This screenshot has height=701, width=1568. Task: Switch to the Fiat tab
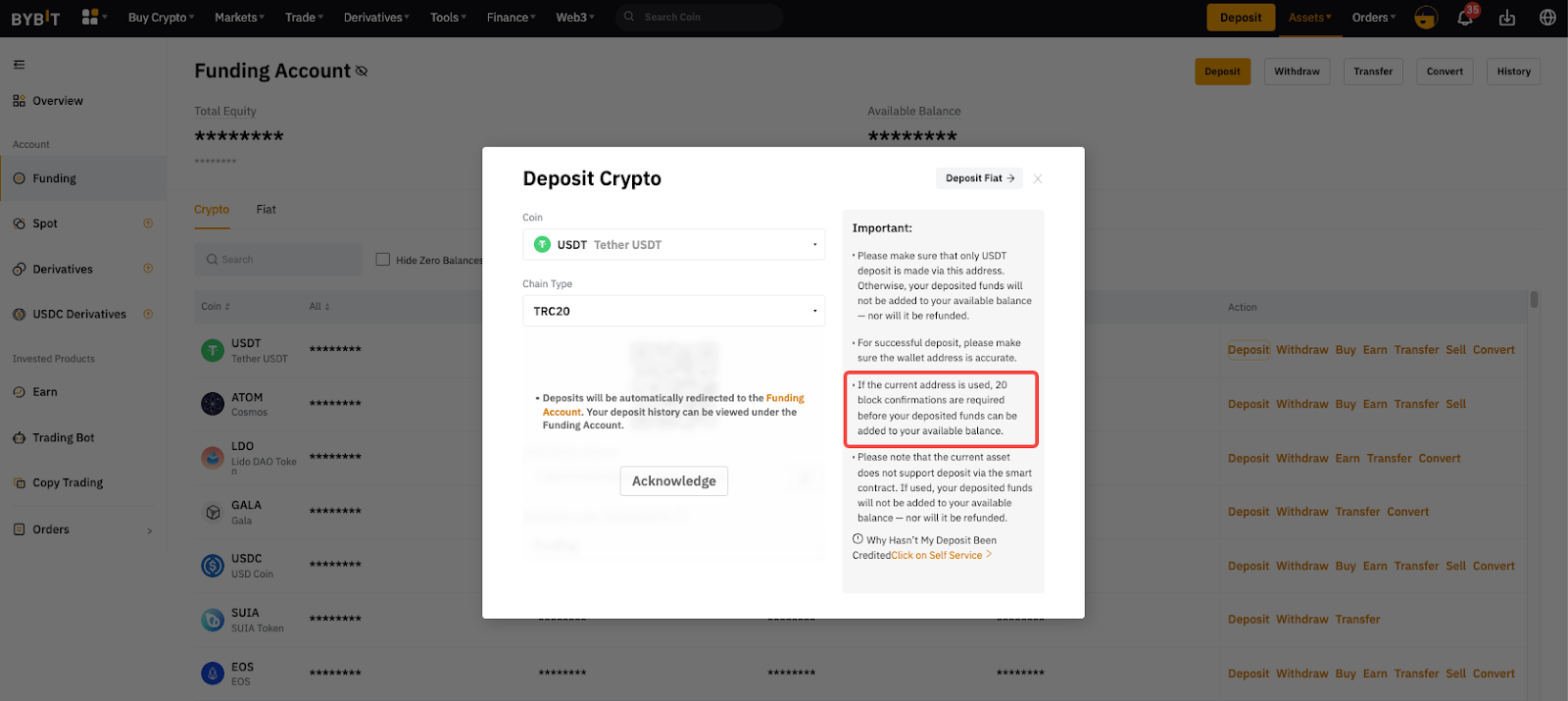266,210
